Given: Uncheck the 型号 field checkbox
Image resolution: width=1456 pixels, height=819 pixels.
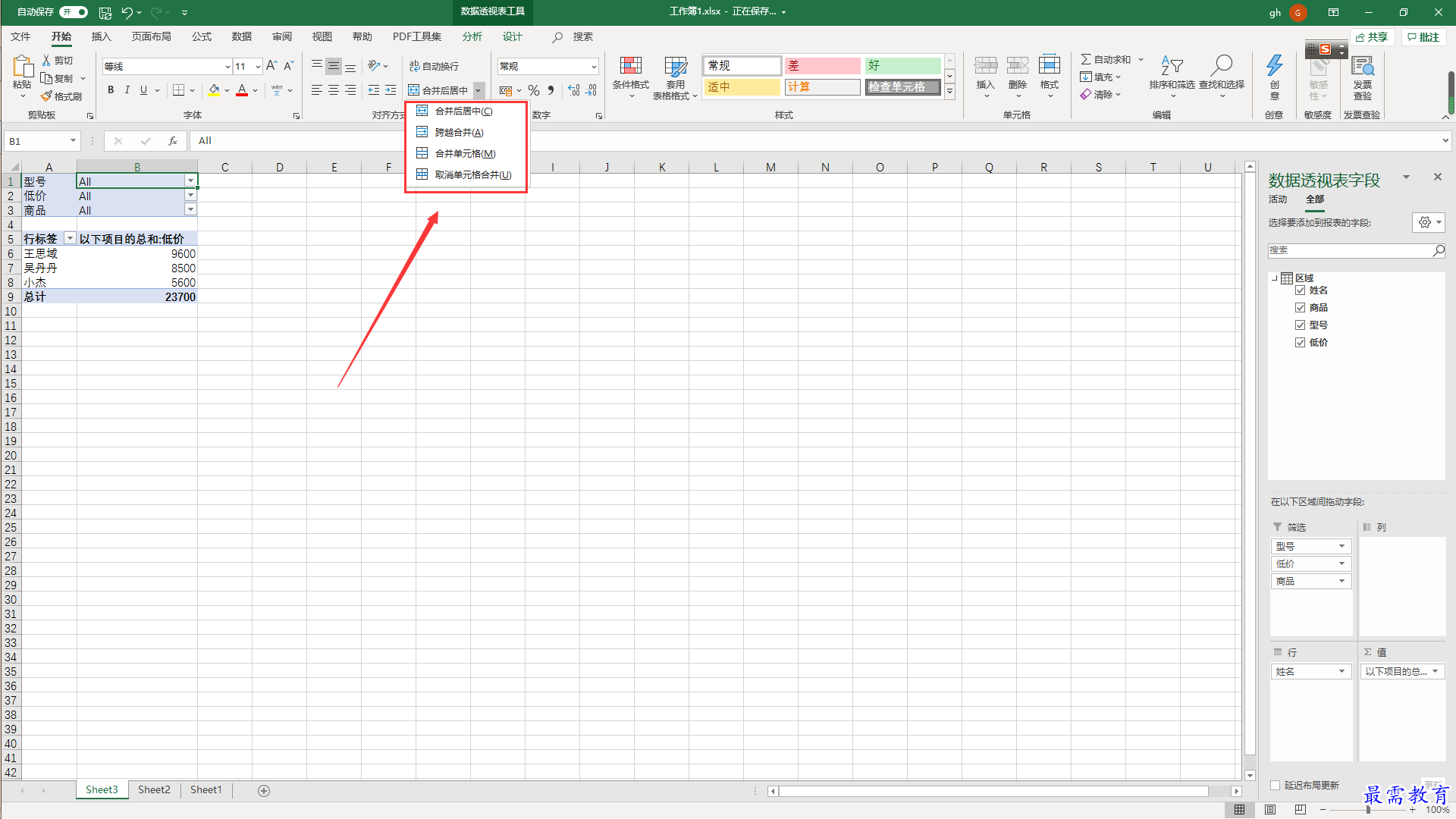Looking at the screenshot, I should (1301, 325).
